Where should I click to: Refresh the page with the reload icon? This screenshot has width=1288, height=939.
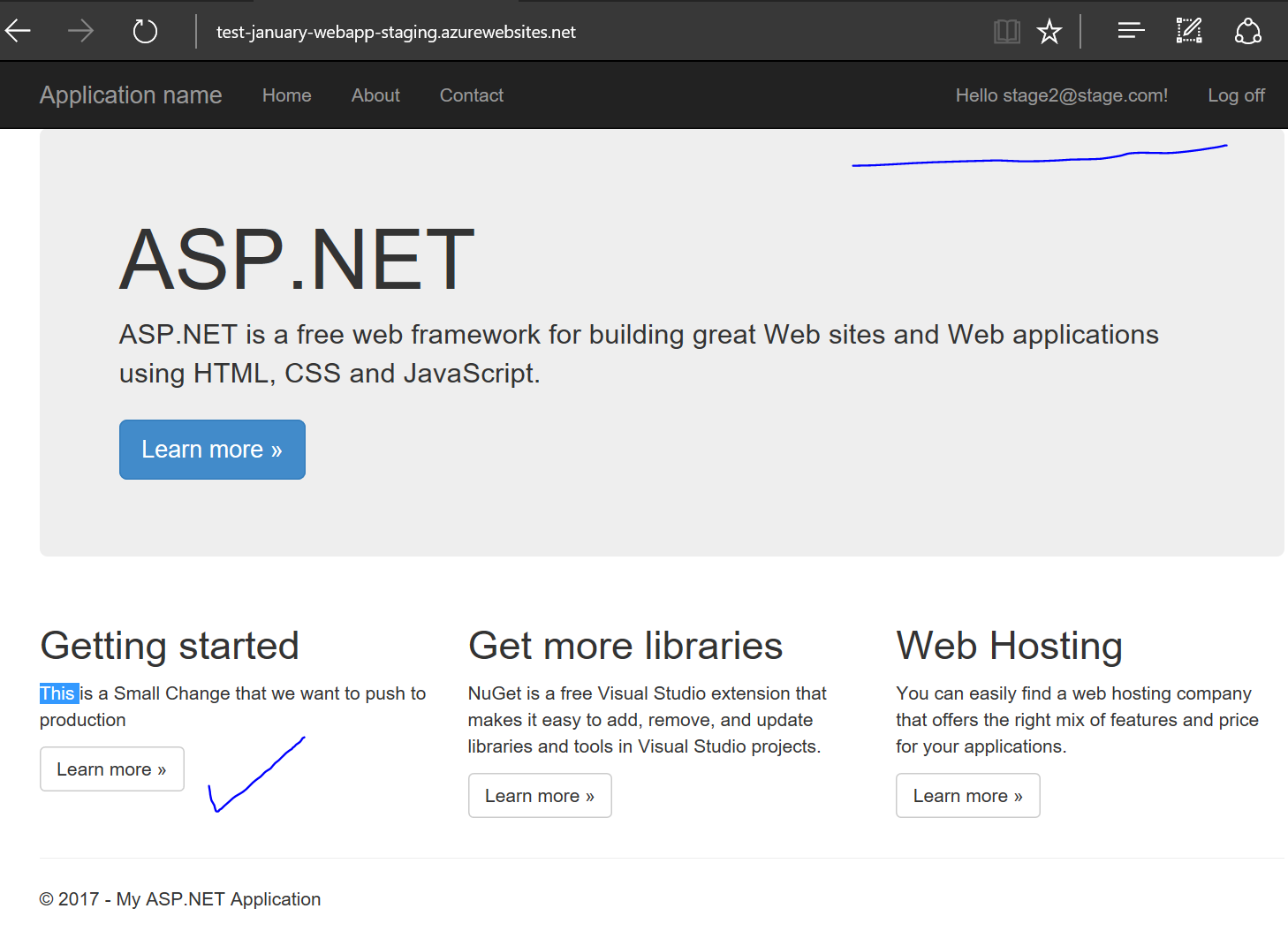pos(145,32)
